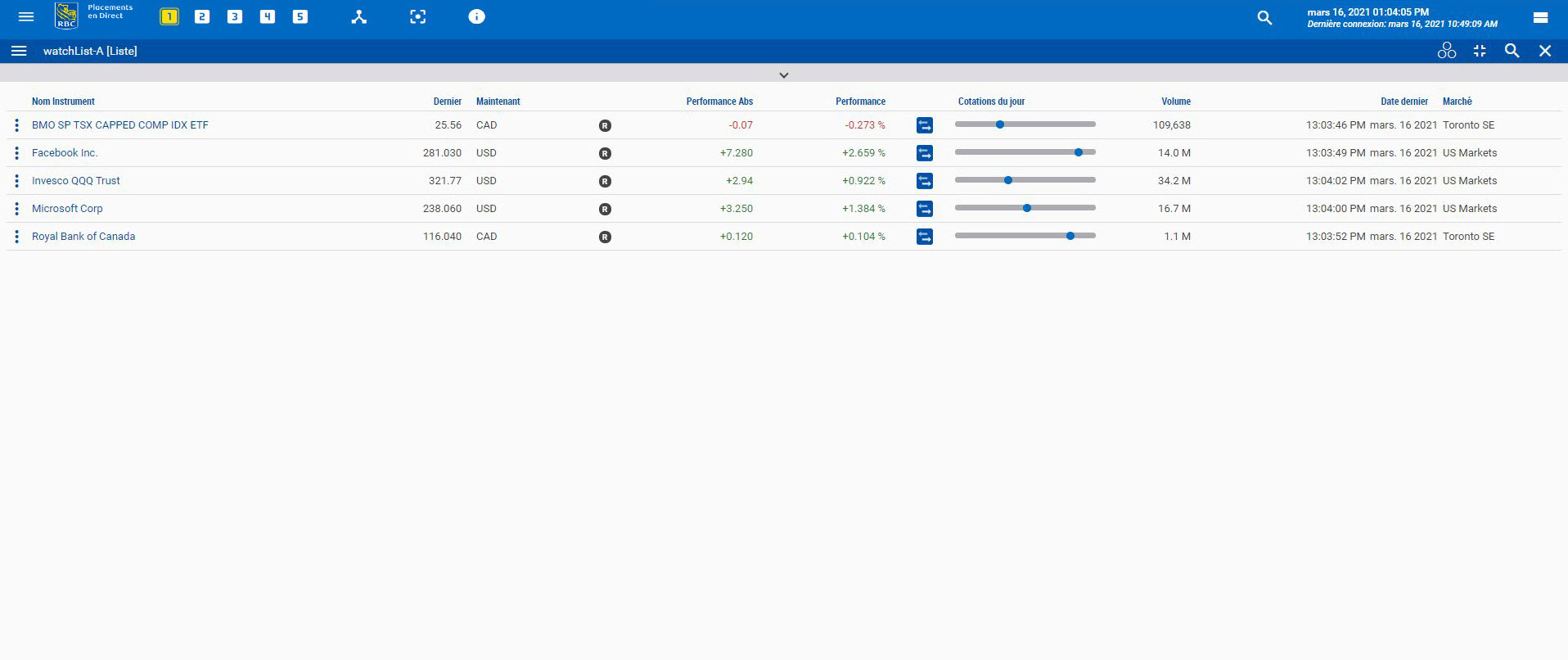Screen dimensions: 1568x660
Task: Switch to workspace 4
Action: point(268,16)
